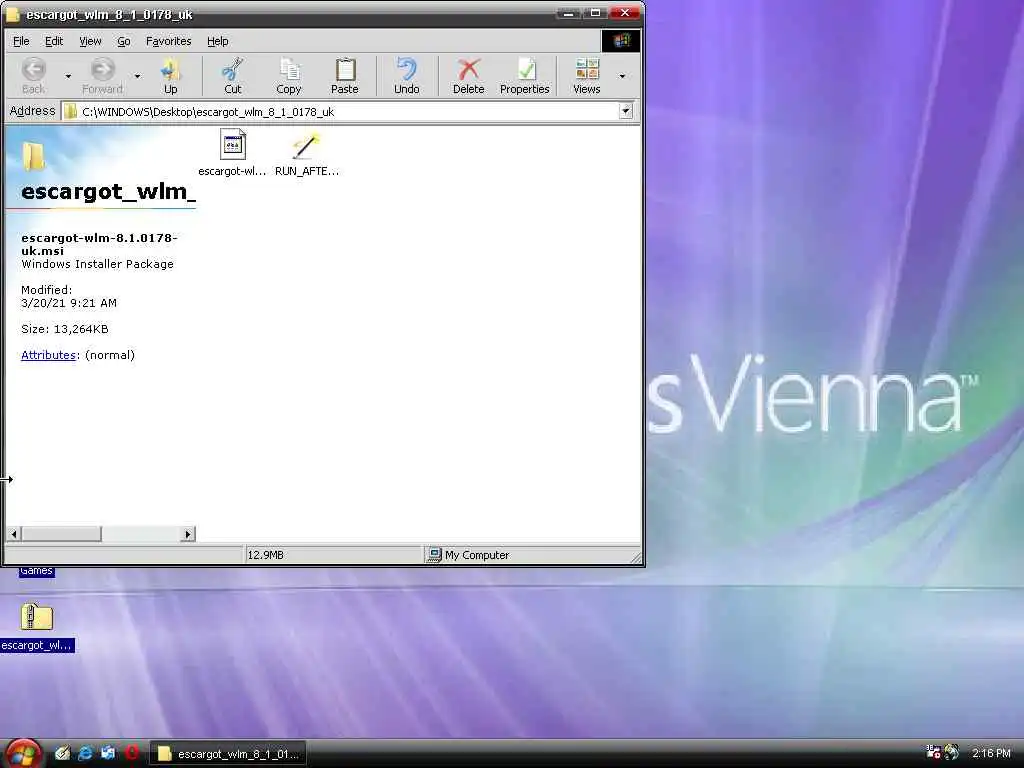
Task: Click the globe system tray icon
Action: (952, 752)
